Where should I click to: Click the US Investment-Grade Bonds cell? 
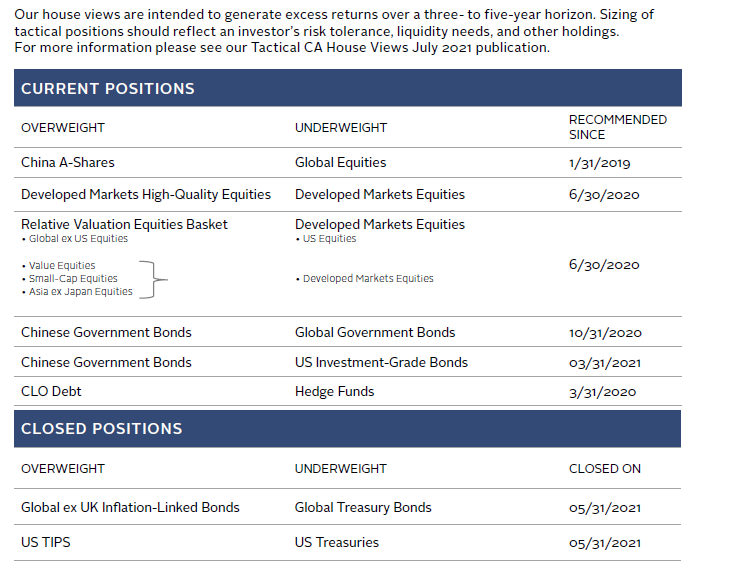click(x=381, y=362)
